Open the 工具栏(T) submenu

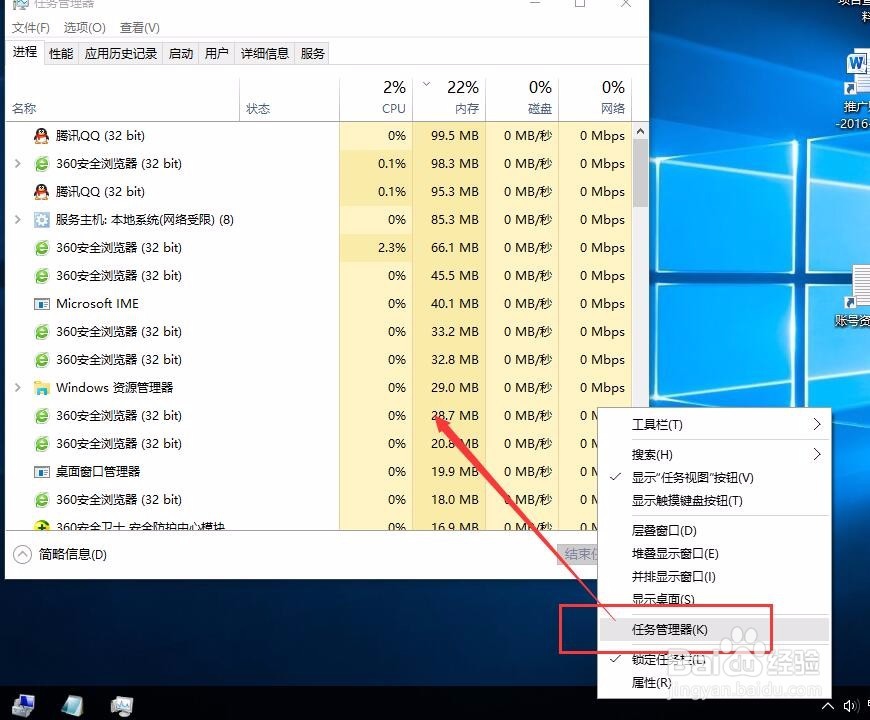click(714, 425)
